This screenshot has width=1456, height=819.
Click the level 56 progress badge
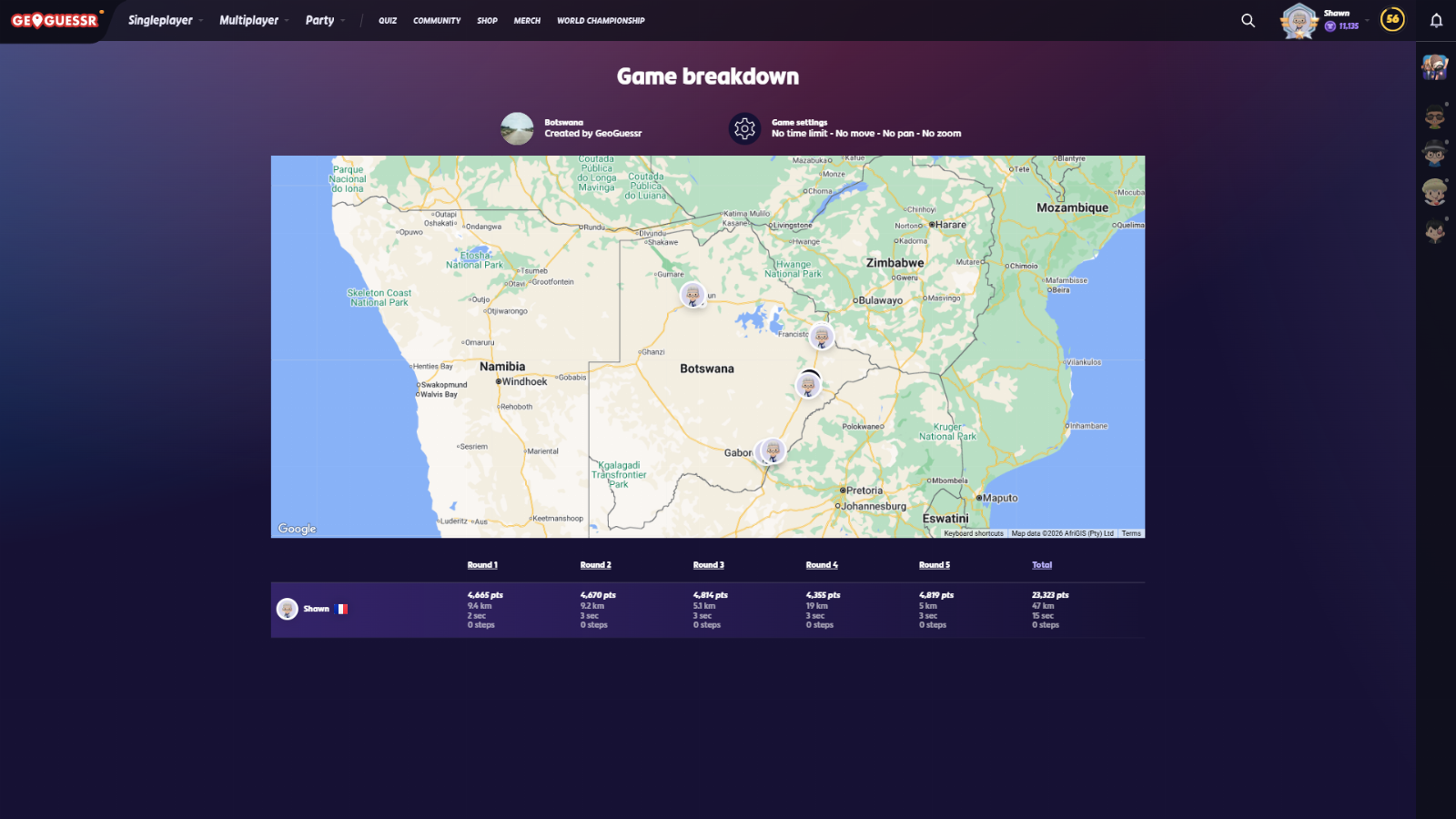[x=1391, y=19]
